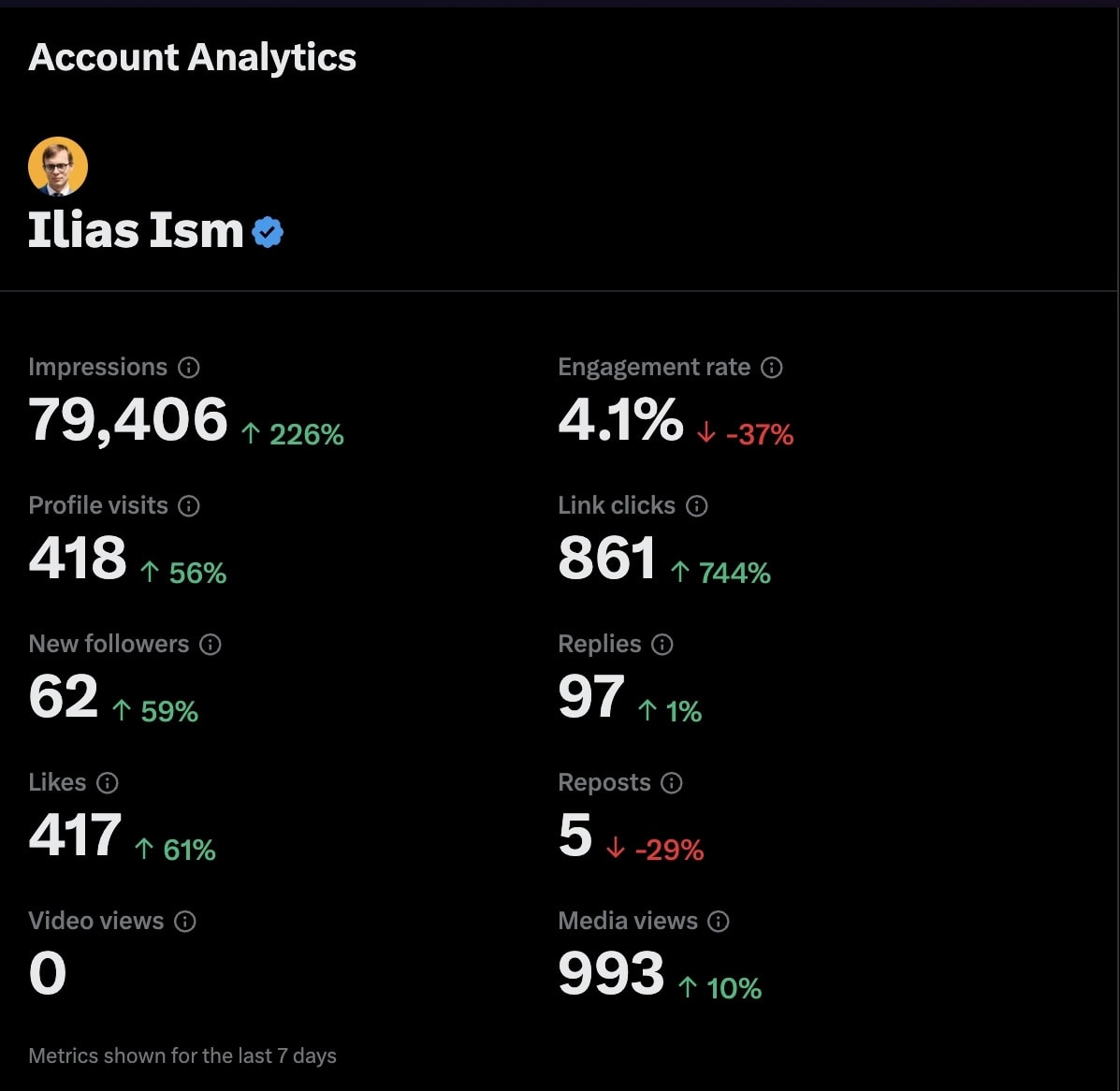The height and width of the screenshot is (1091, 1120).
Task: Click the green arrow next to 226%
Action: coord(249,432)
